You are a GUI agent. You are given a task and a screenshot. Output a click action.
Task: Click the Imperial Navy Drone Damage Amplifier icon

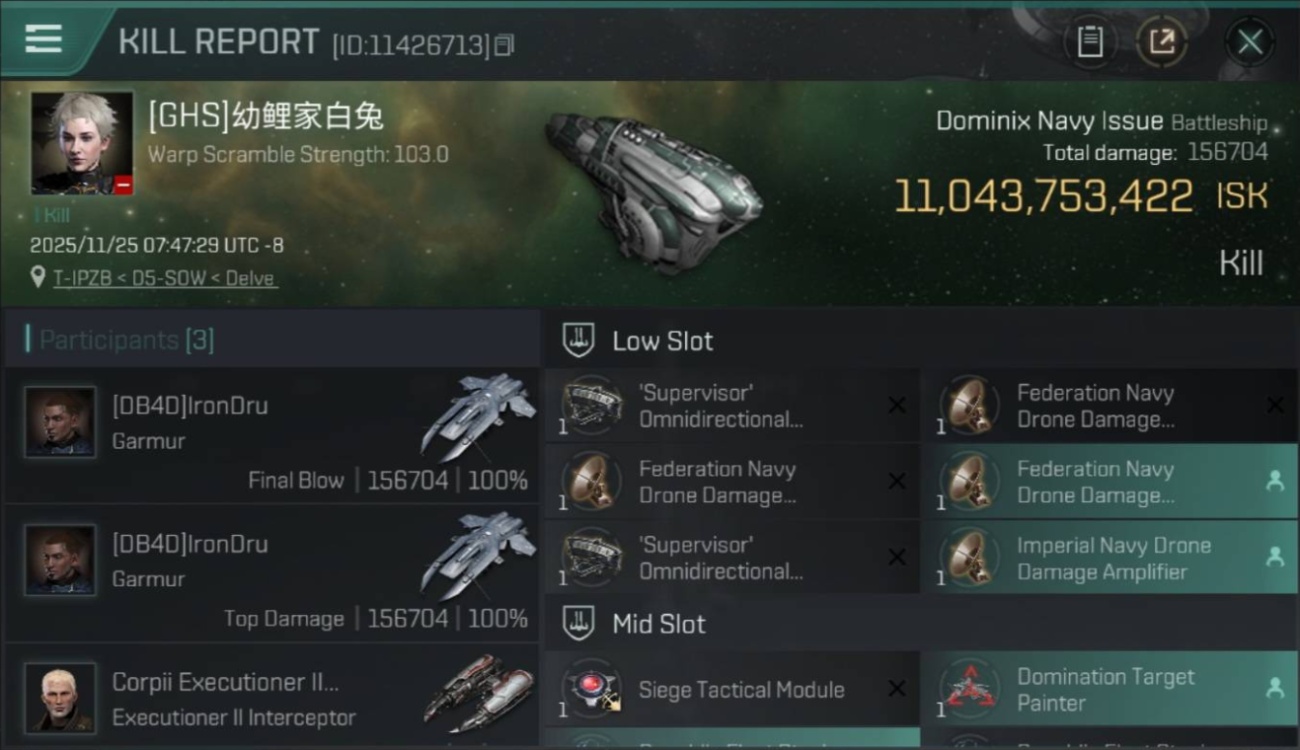pyautogui.click(x=971, y=558)
